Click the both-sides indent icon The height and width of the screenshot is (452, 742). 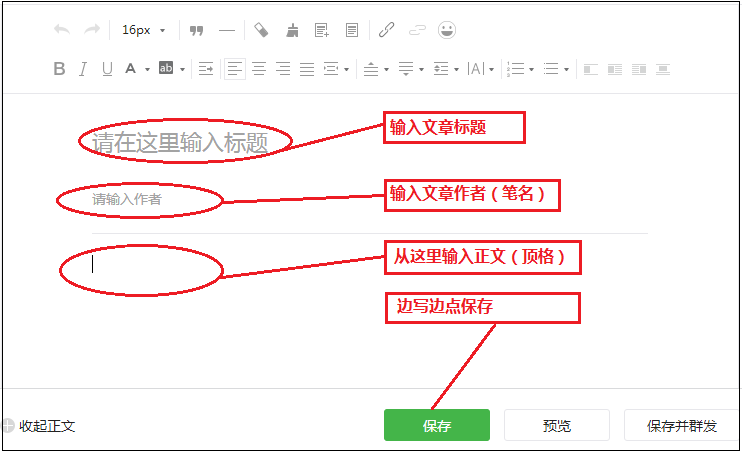tap(331, 69)
